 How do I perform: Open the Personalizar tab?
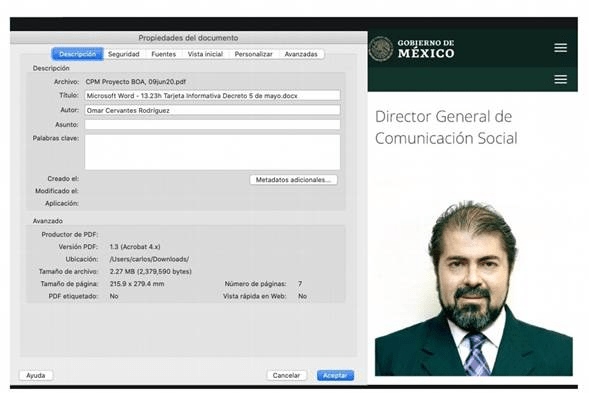254,54
